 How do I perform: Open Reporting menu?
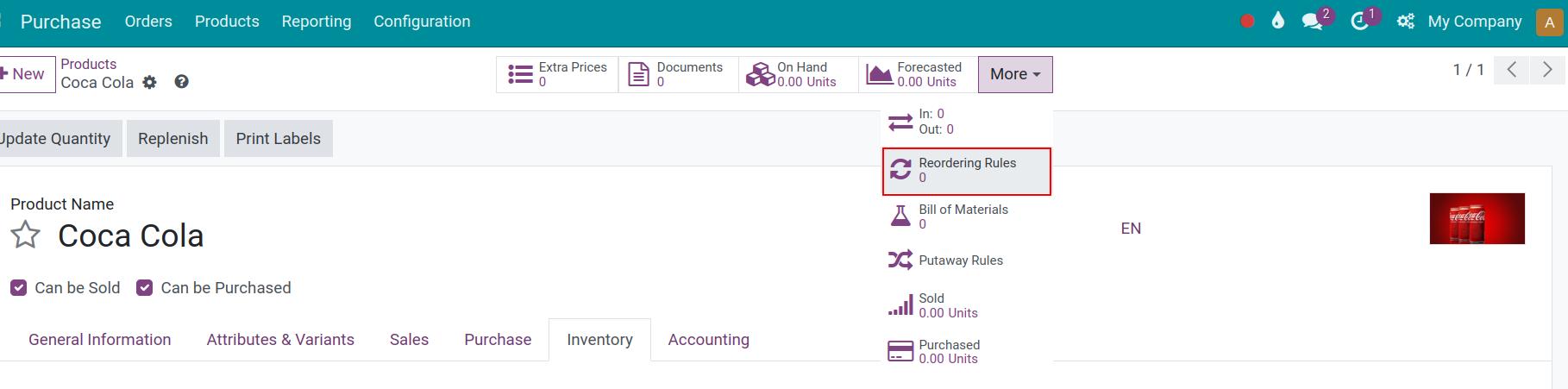pos(317,22)
